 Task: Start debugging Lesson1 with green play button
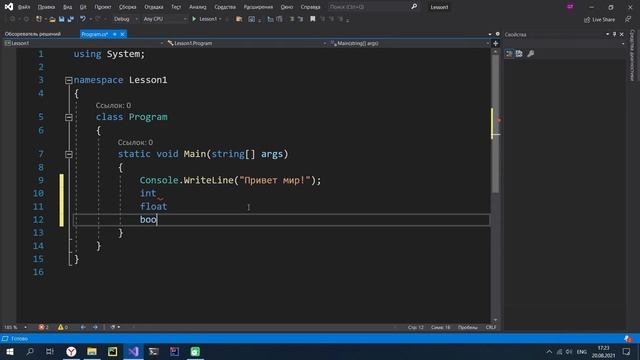[194, 19]
